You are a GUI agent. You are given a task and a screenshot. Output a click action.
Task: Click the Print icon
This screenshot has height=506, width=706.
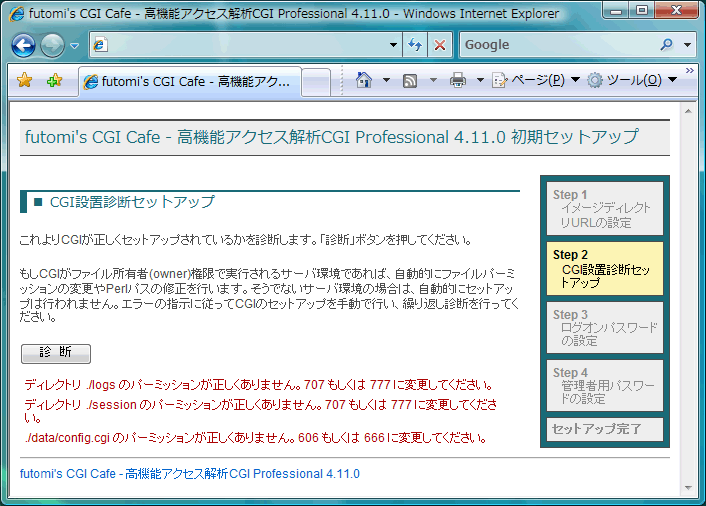458,81
